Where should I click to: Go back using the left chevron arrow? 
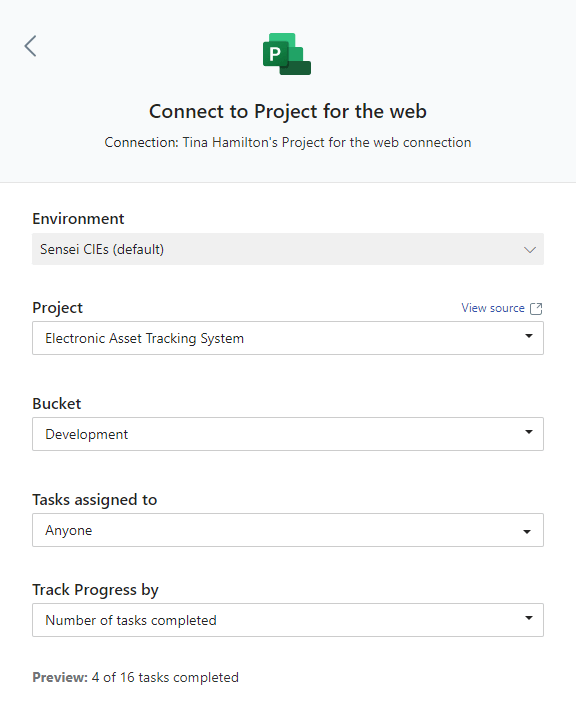pyautogui.click(x=30, y=46)
